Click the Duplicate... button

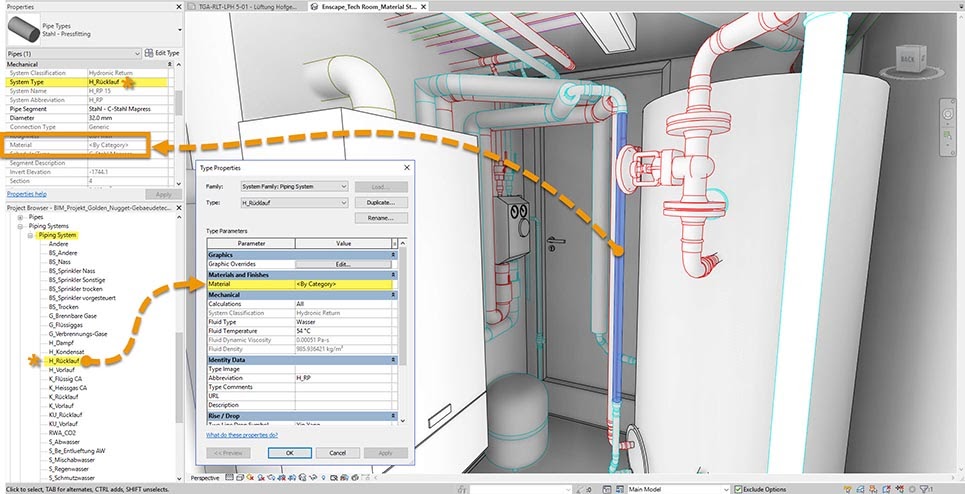coord(381,202)
